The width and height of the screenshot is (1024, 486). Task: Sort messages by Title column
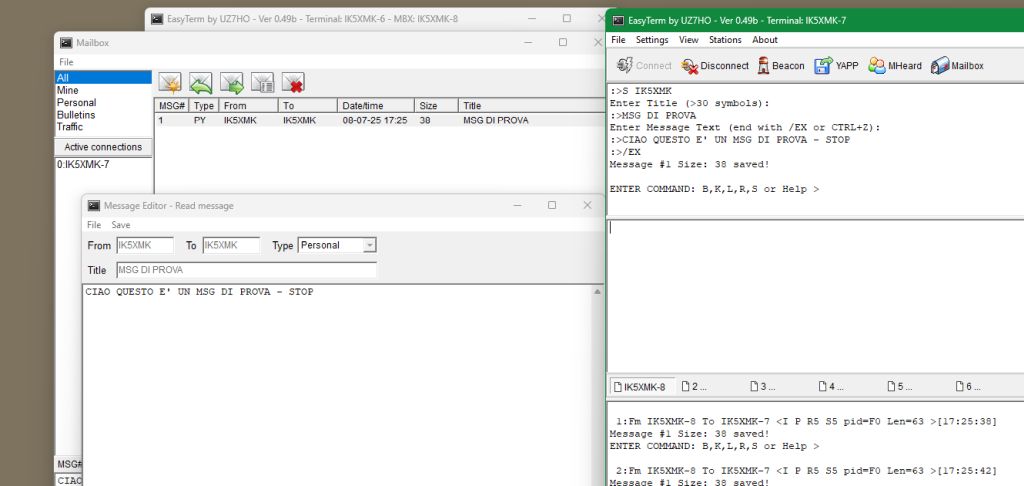click(532, 106)
